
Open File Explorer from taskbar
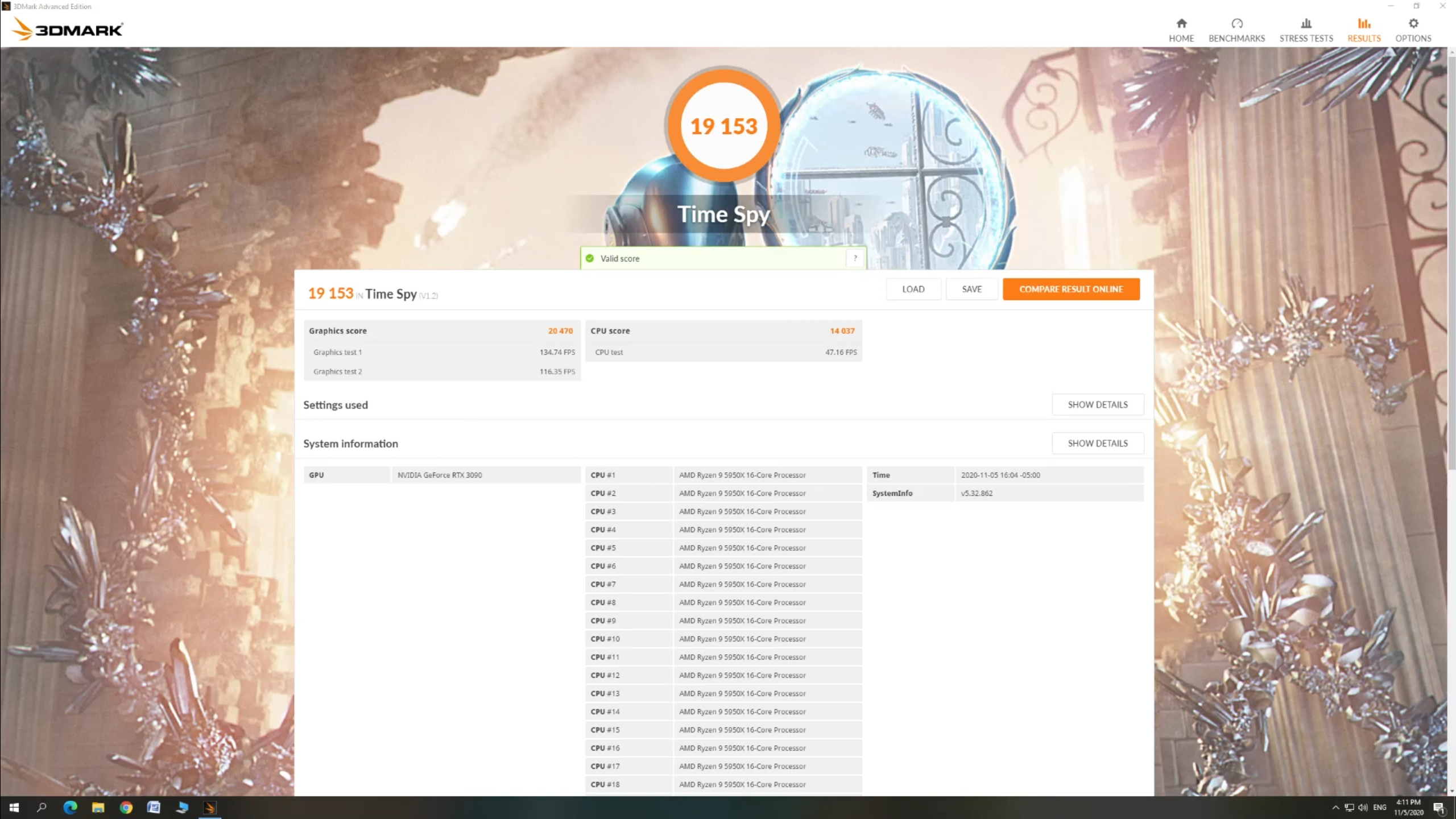coord(98,808)
